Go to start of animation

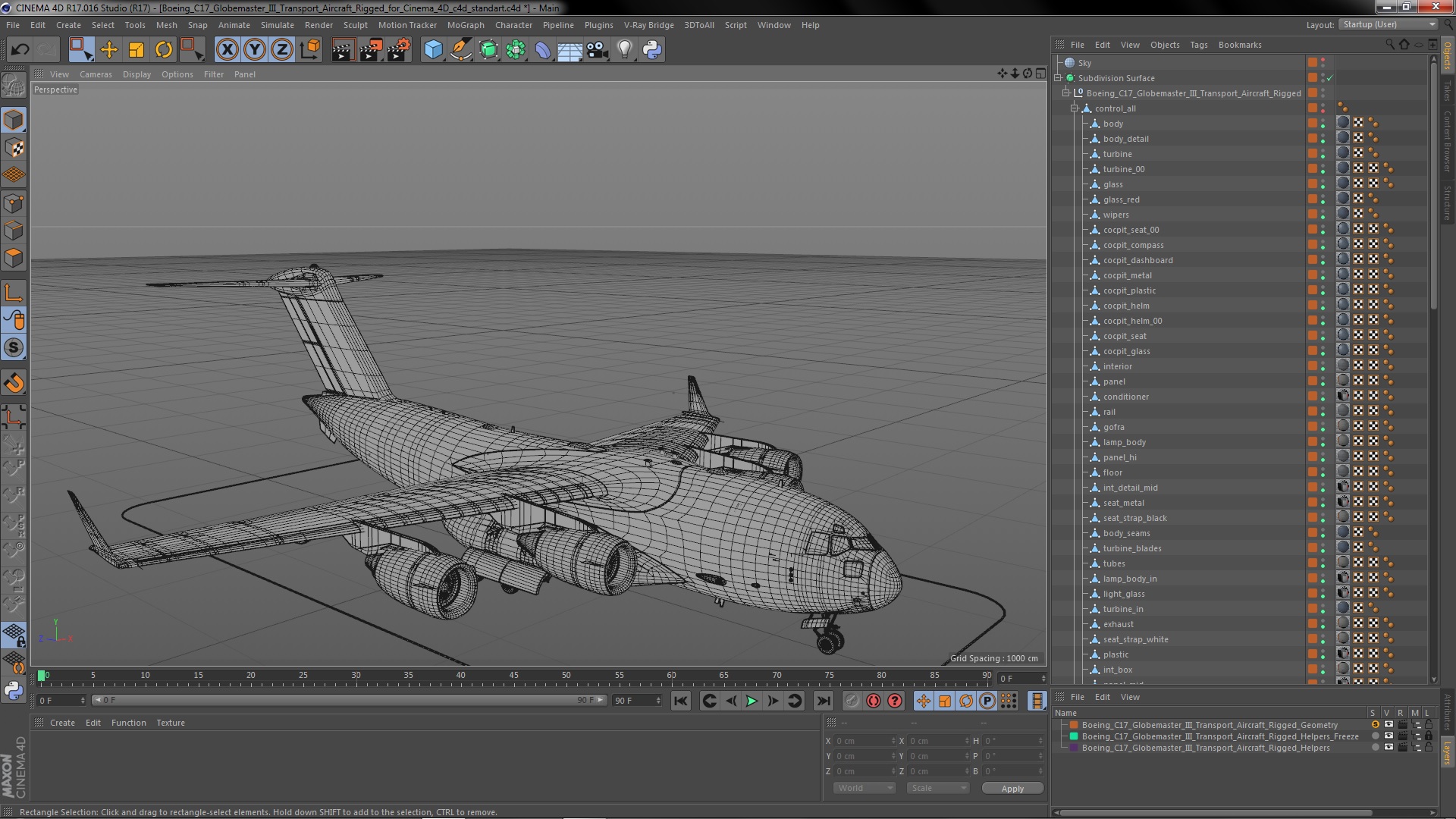pos(681,701)
